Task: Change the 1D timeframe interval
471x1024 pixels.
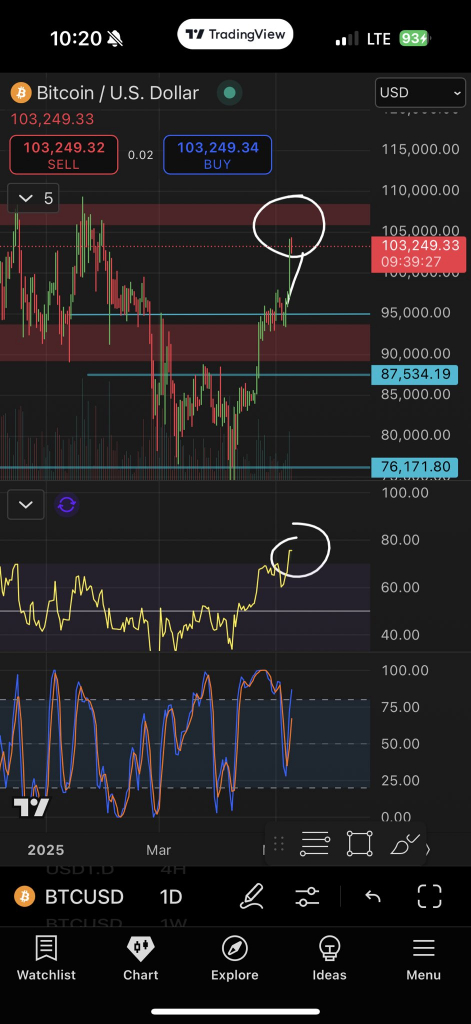Action: tap(171, 897)
